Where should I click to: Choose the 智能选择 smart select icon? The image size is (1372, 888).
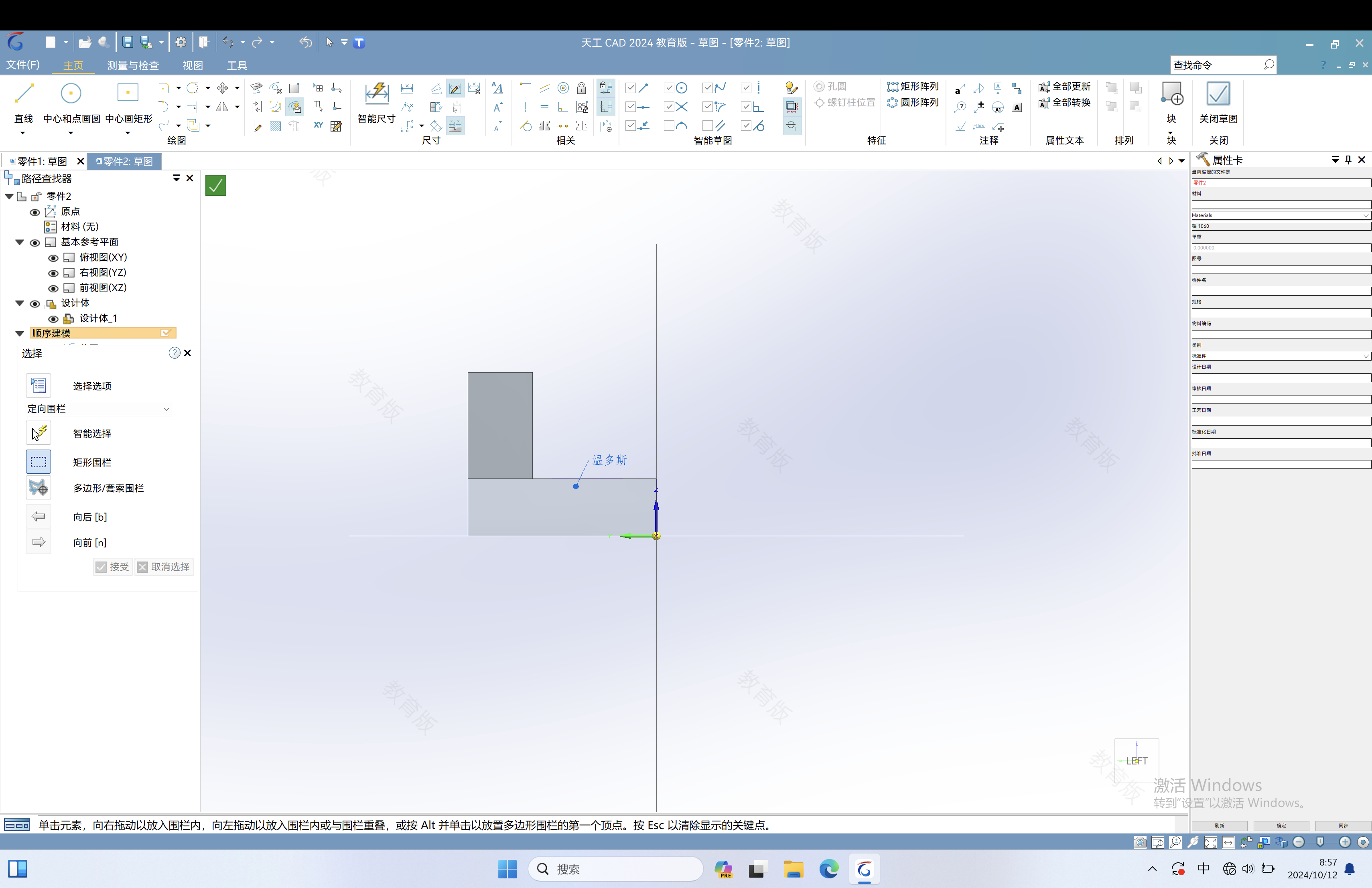[39, 433]
